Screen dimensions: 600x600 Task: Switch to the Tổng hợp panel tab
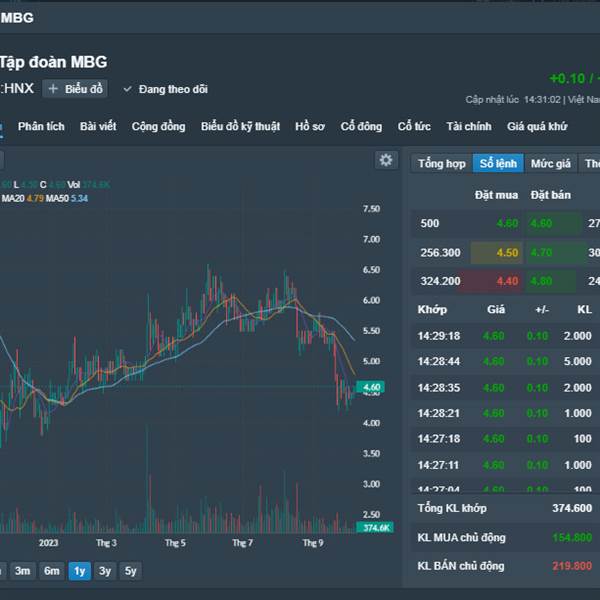442,163
